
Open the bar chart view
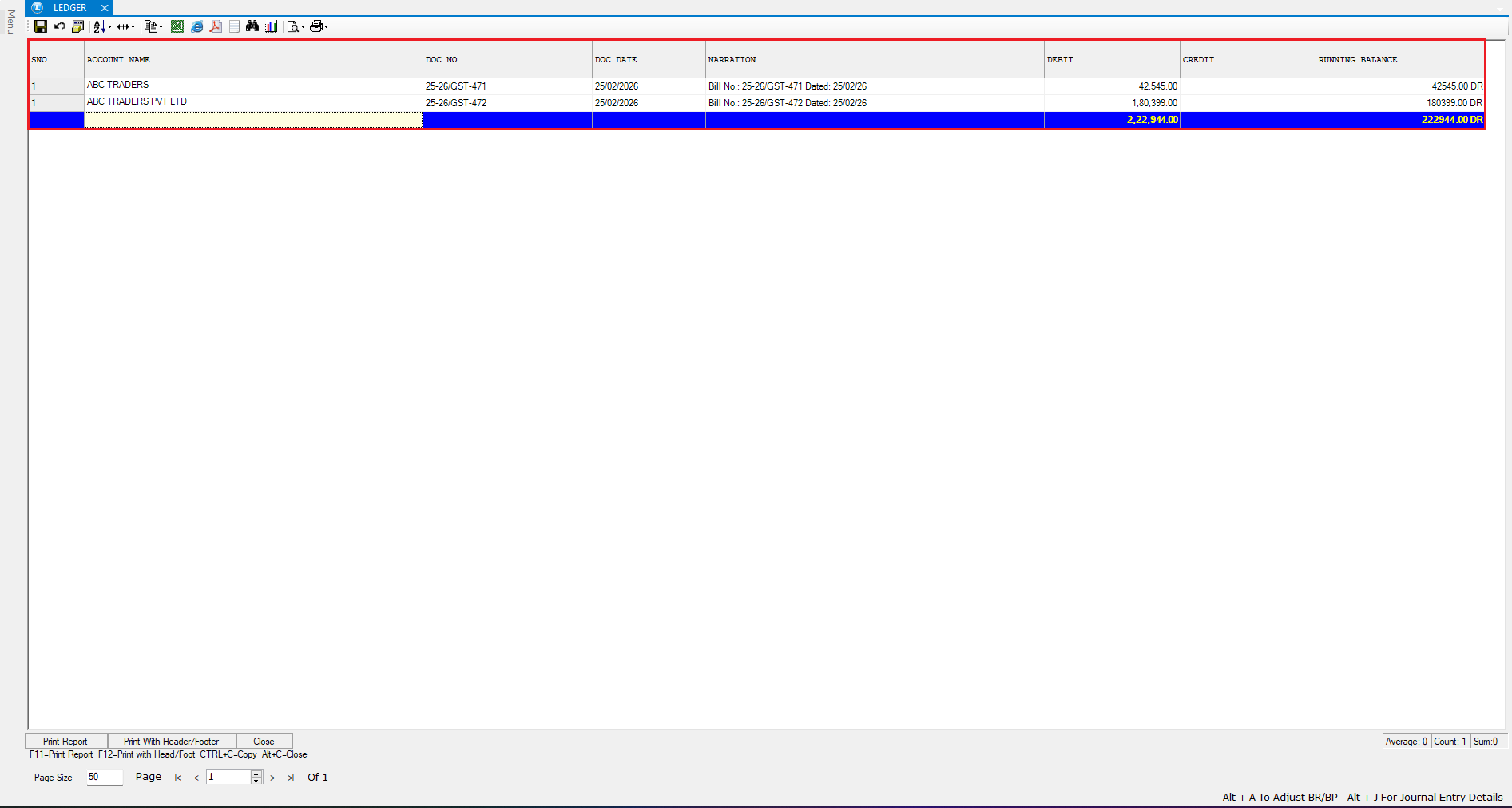(x=272, y=26)
